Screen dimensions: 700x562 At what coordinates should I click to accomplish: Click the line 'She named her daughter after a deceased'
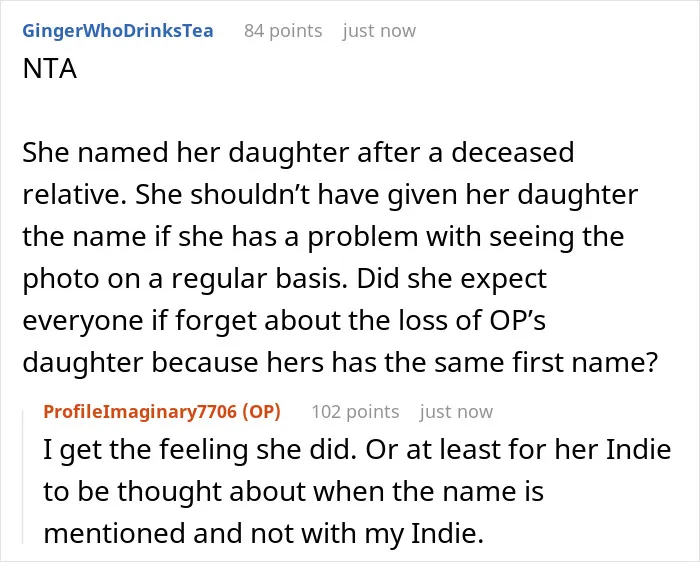coord(298,152)
